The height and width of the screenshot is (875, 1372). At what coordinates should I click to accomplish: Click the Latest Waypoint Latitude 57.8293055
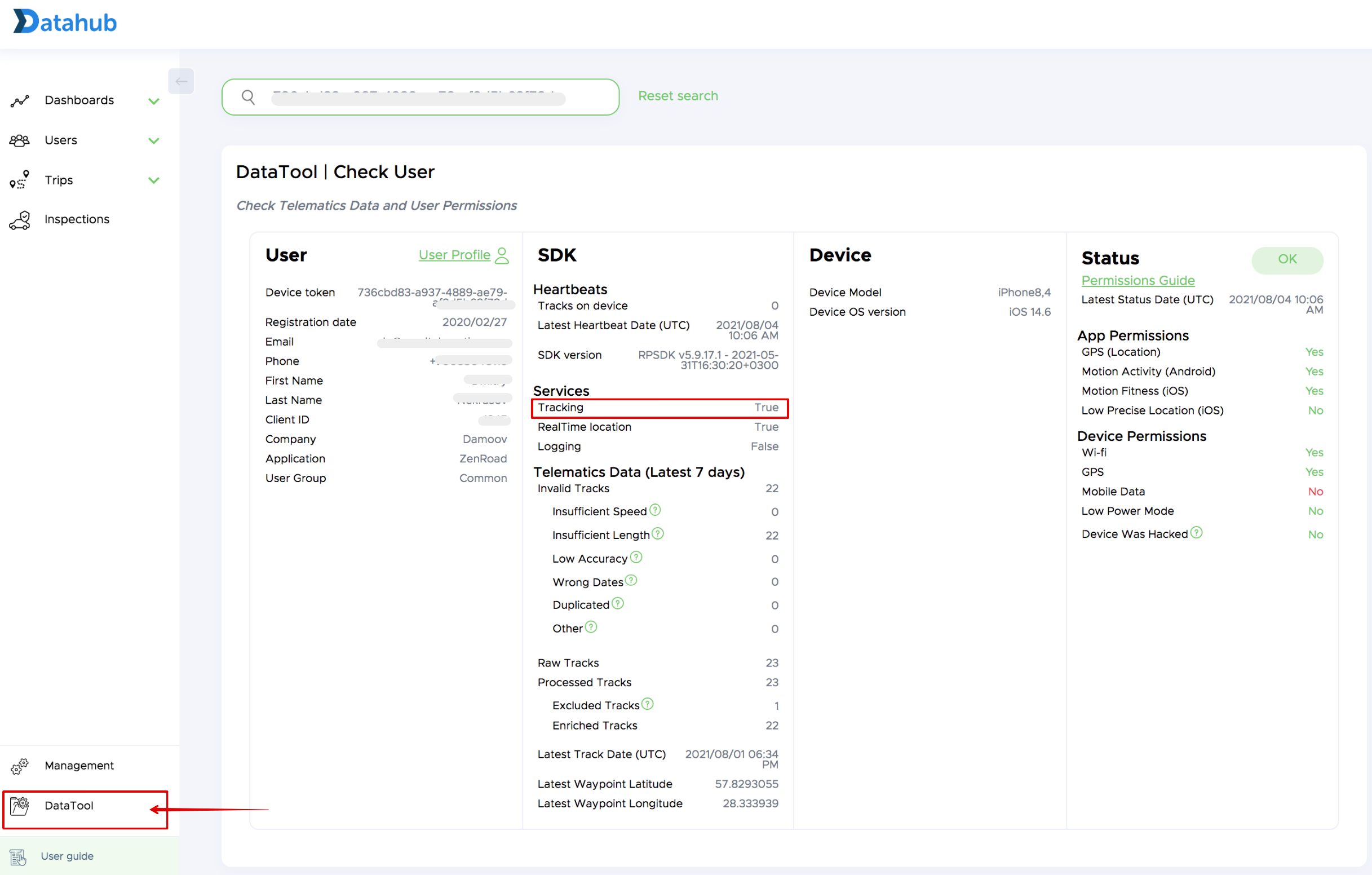pyautogui.click(x=746, y=784)
